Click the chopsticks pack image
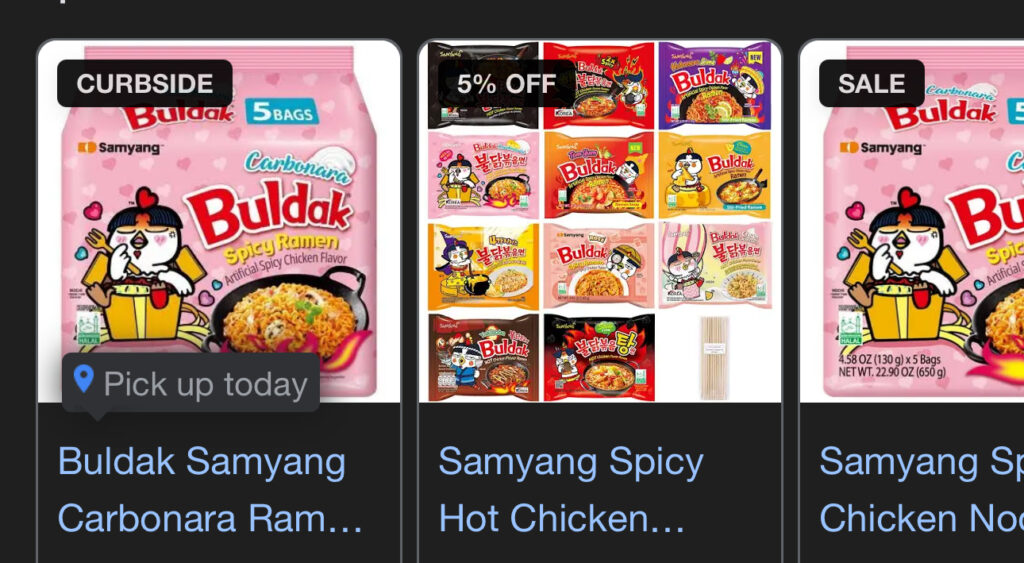1024x563 pixels. point(714,357)
